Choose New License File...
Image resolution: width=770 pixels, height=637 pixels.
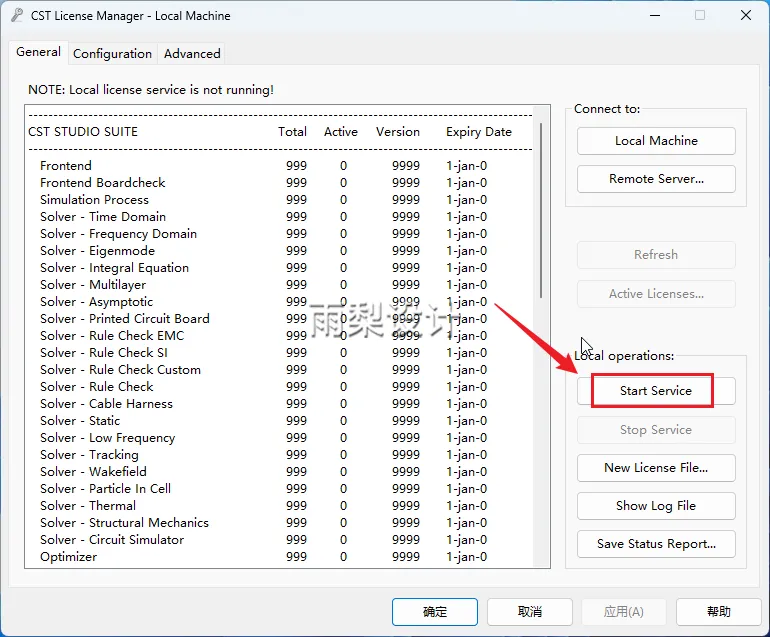[656, 468]
